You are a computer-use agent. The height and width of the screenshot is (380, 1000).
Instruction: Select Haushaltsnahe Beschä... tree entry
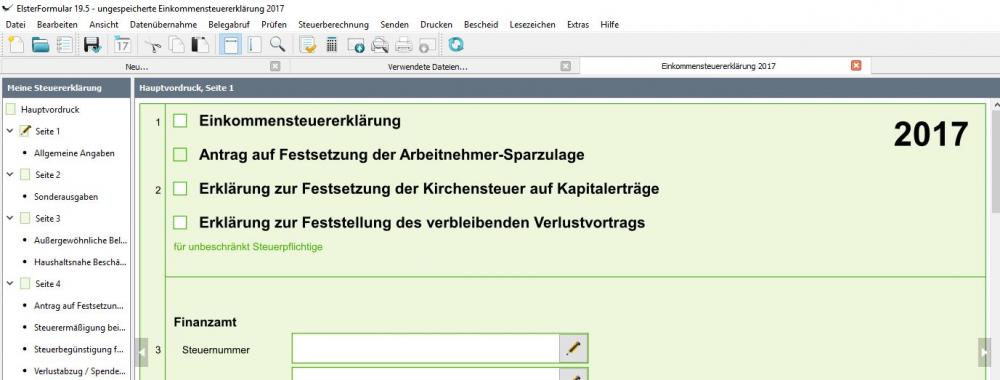pyautogui.click(x=80, y=262)
